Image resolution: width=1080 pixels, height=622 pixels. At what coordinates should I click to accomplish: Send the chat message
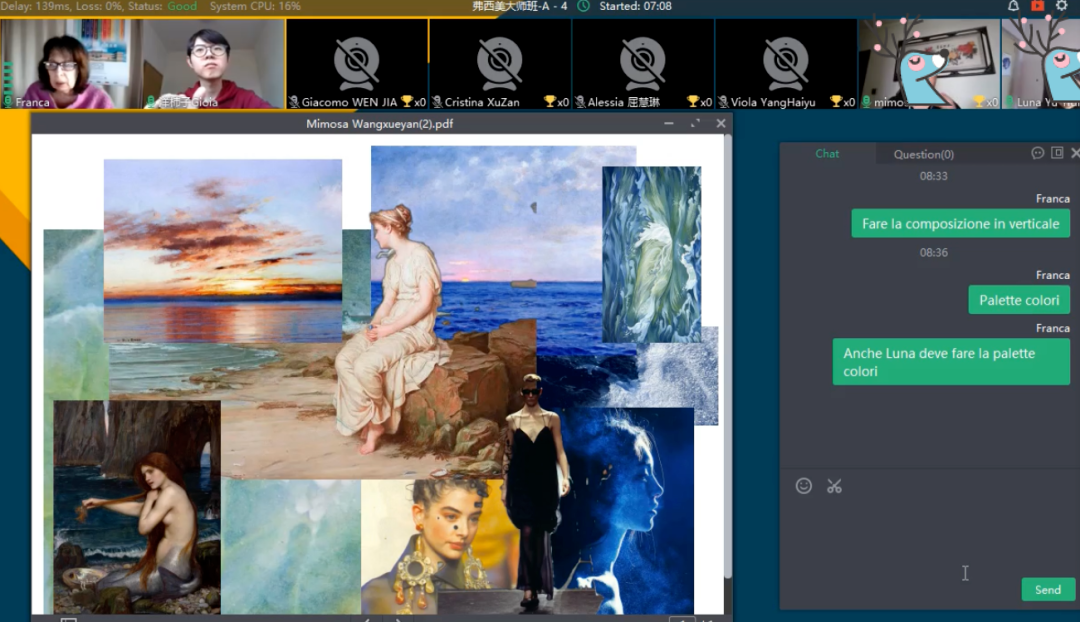point(1048,590)
